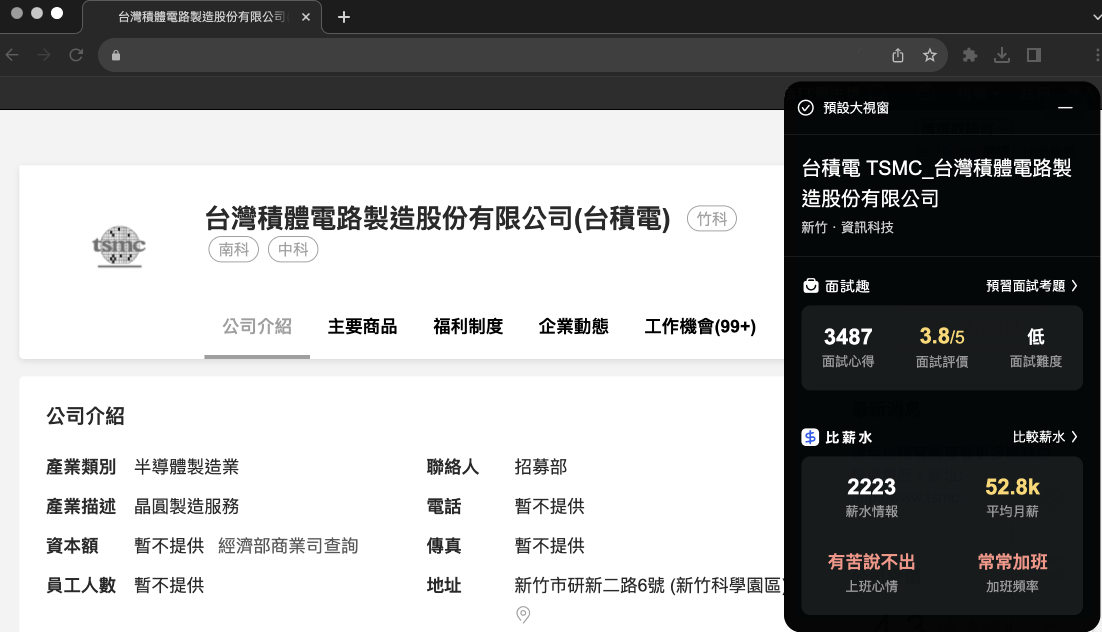Click the 比薪水 dollar icon
The image size is (1102, 632).
[x=810, y=437]
